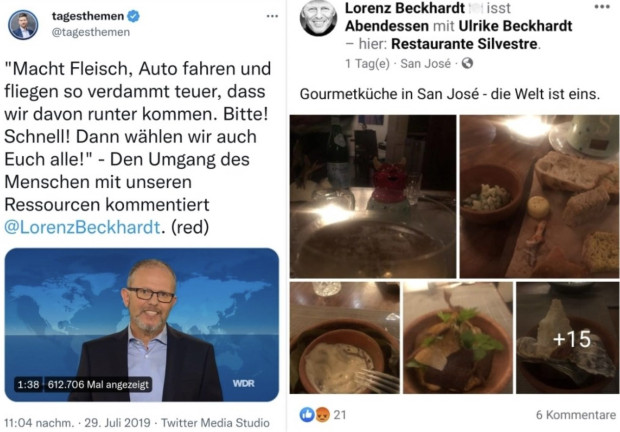620x432 pixels.
Task: Open the bread board photo
Action: click(x=539, y=196)
